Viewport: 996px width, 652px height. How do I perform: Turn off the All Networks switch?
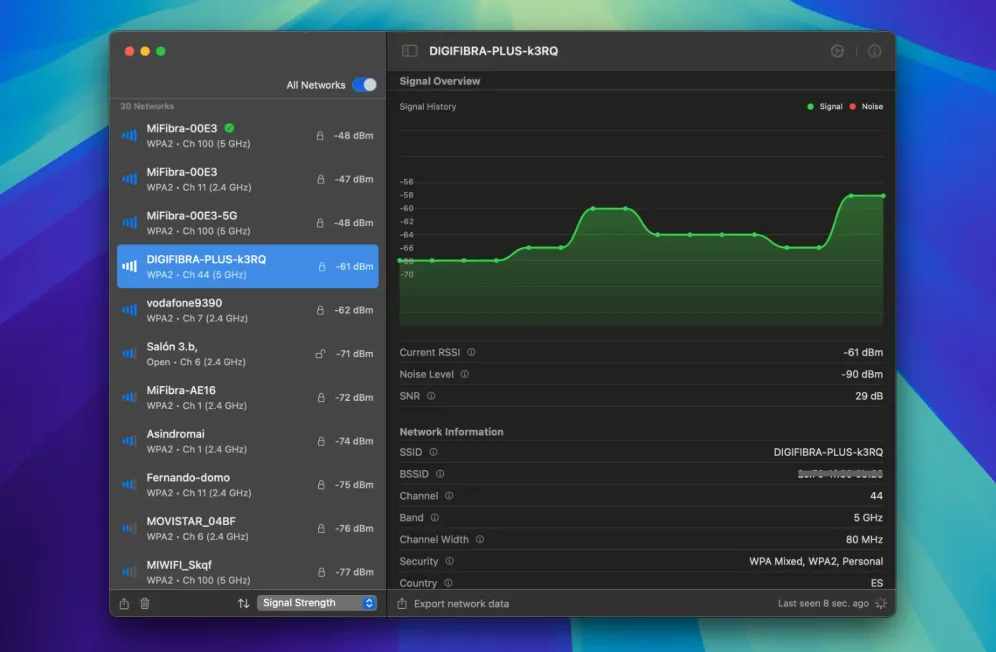tap(364, 85)
